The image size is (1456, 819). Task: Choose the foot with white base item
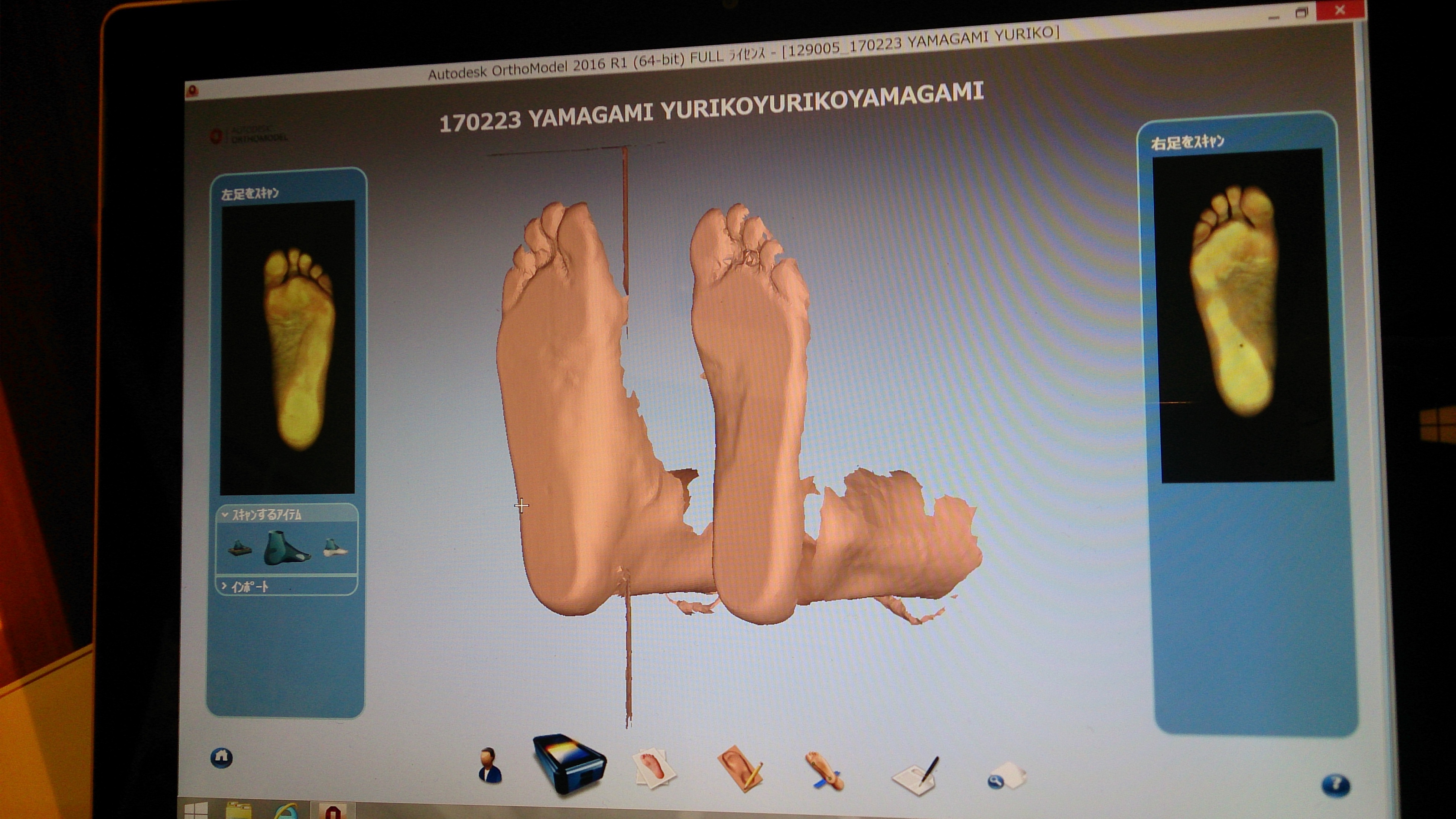point(335,547)
